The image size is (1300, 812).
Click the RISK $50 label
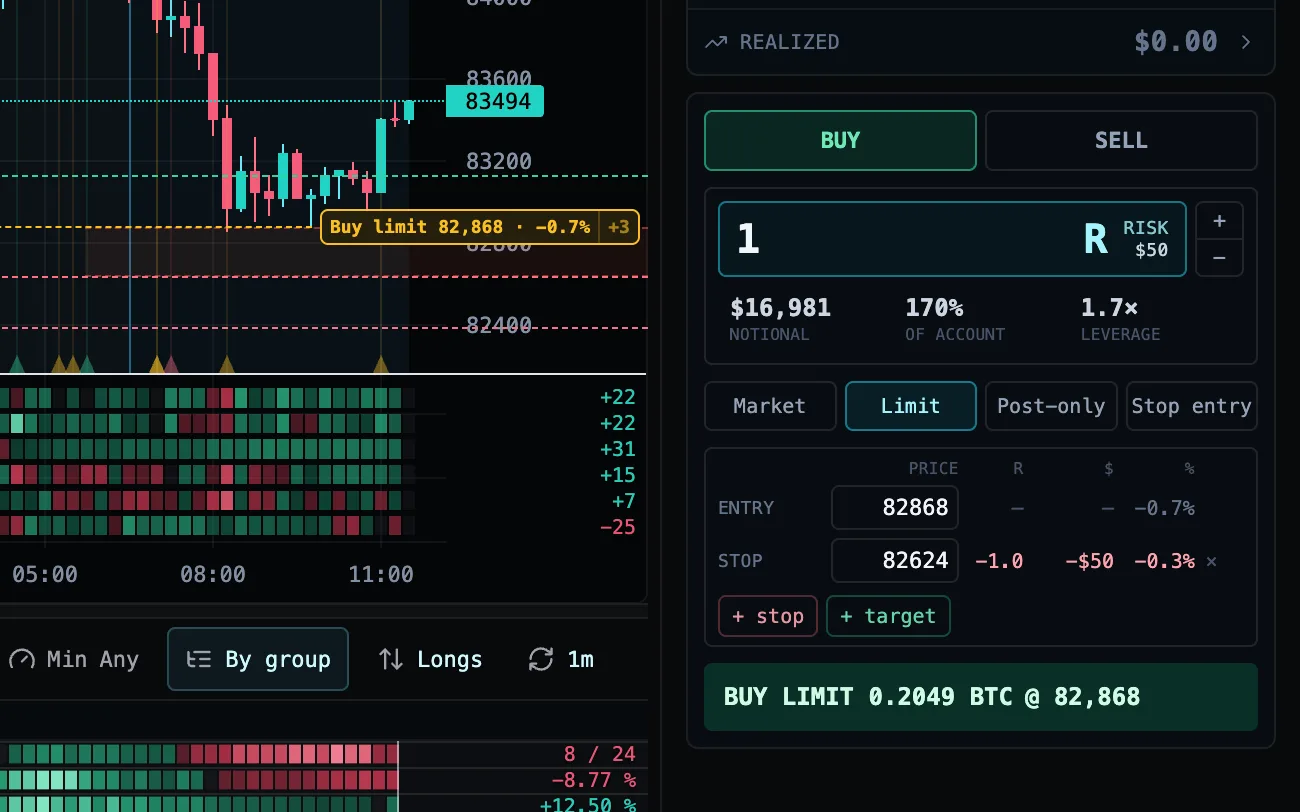pyautogui.click(x=1146, y=239)
